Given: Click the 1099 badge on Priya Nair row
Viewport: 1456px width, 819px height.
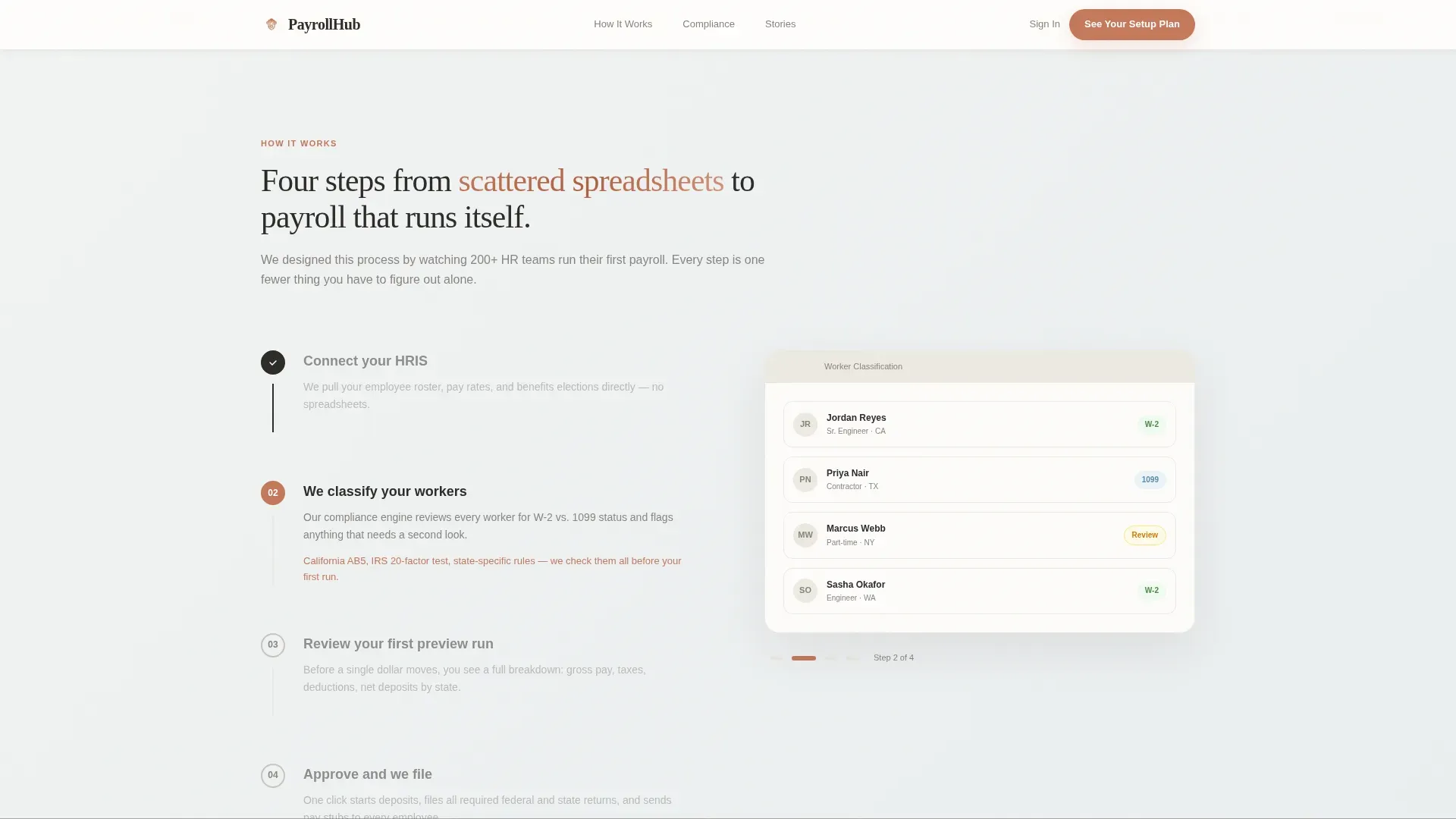Looking at the screenshot, I should pos(1150,480).
